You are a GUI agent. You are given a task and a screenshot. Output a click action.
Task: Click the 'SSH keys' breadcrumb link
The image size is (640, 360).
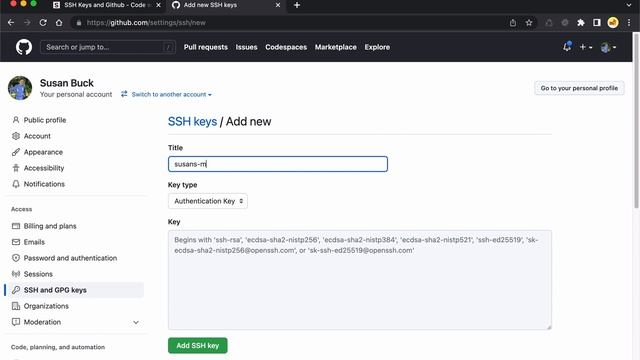tap(192, 122)
